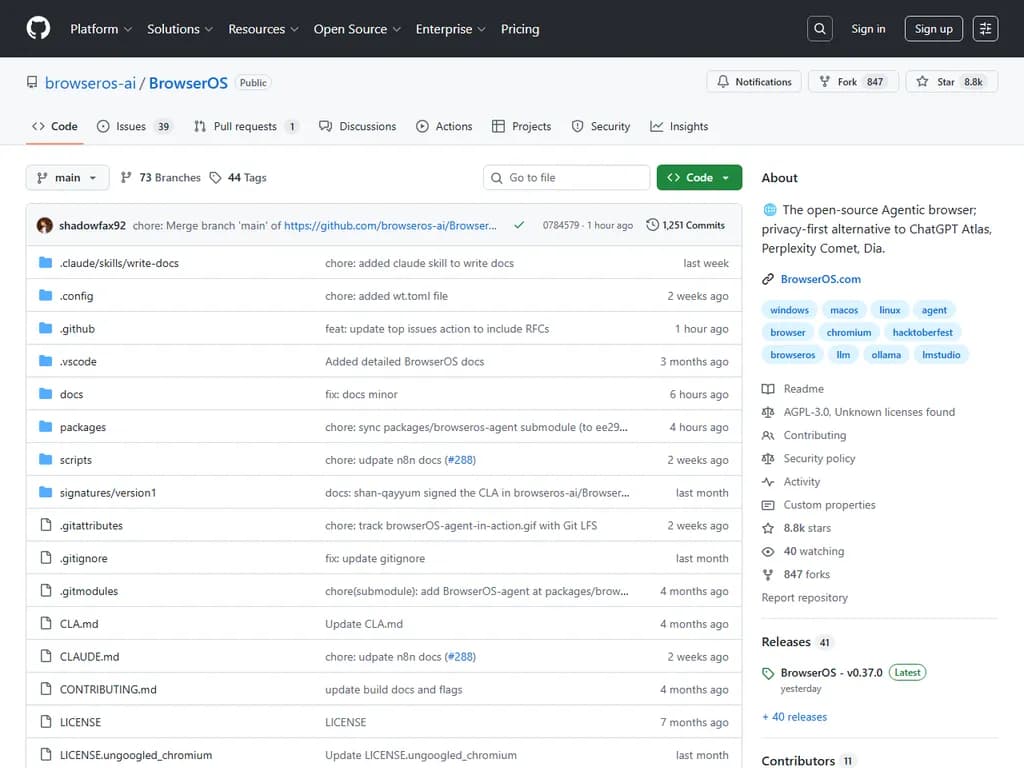Click the green commit status checkmark
The image size is (1024, 768).
tap(519, 225)
